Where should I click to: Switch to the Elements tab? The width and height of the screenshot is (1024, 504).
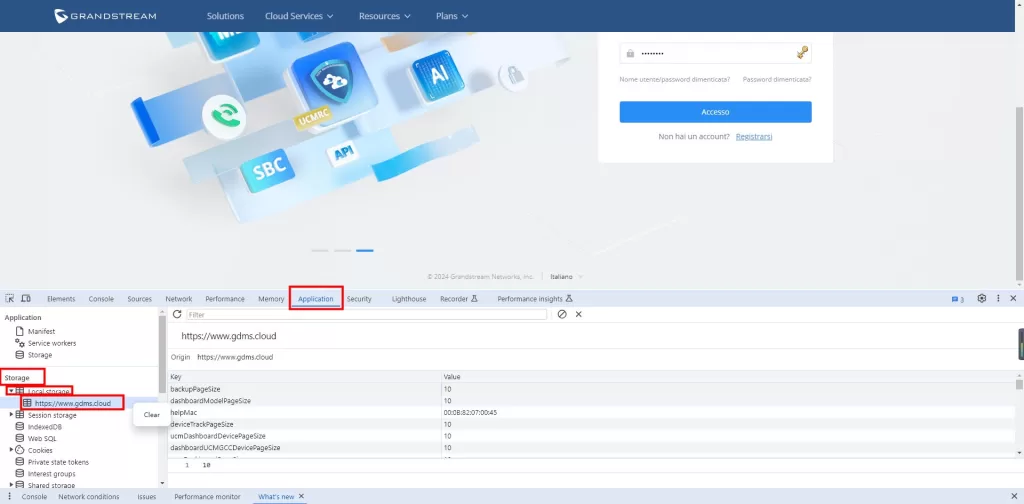(x=61, y=299)
